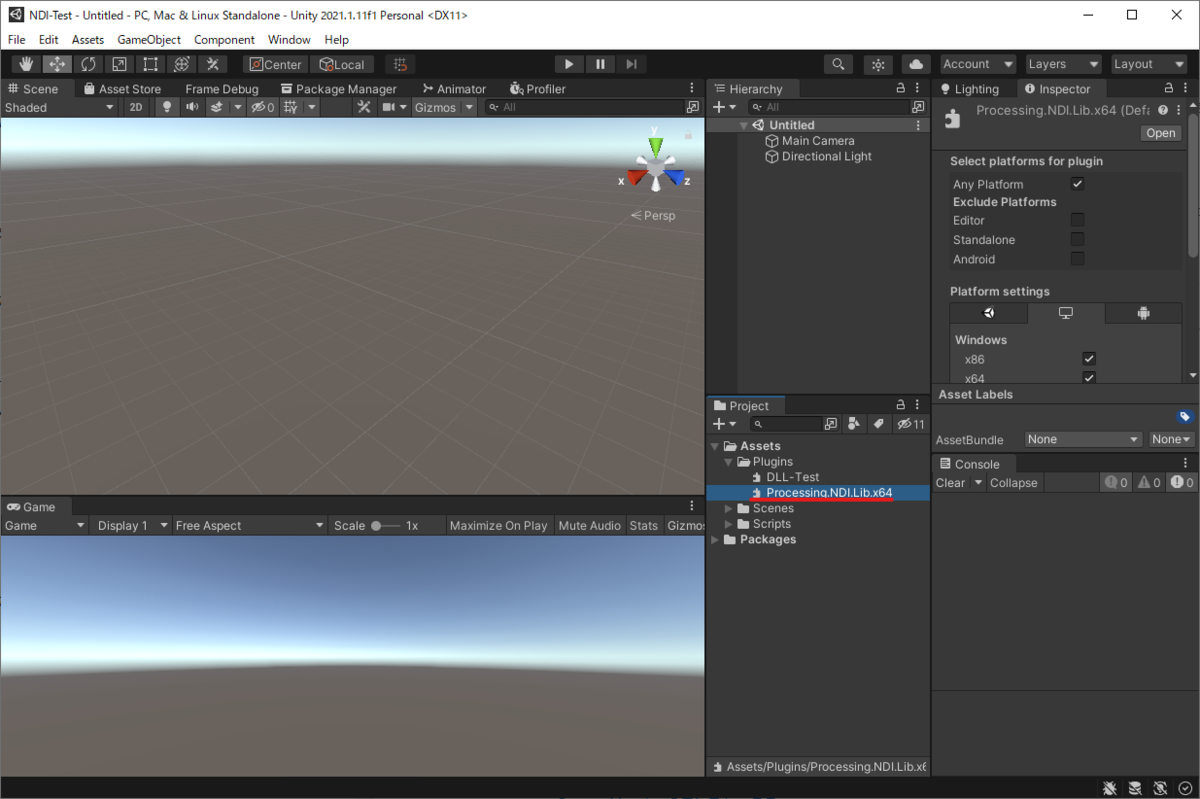Check the Standalone exclude checkbox

click(x=1077, y=239)
